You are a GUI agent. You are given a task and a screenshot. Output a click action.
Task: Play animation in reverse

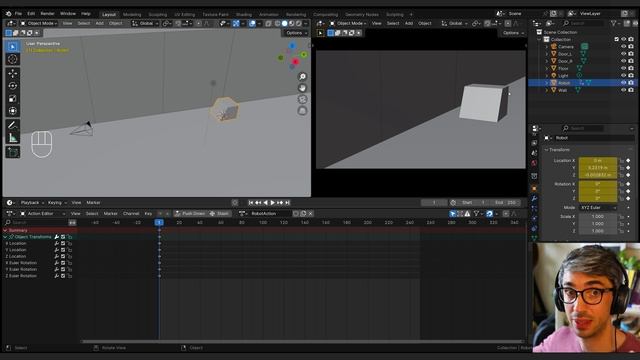pyautogui.click(x=265, y=202)
